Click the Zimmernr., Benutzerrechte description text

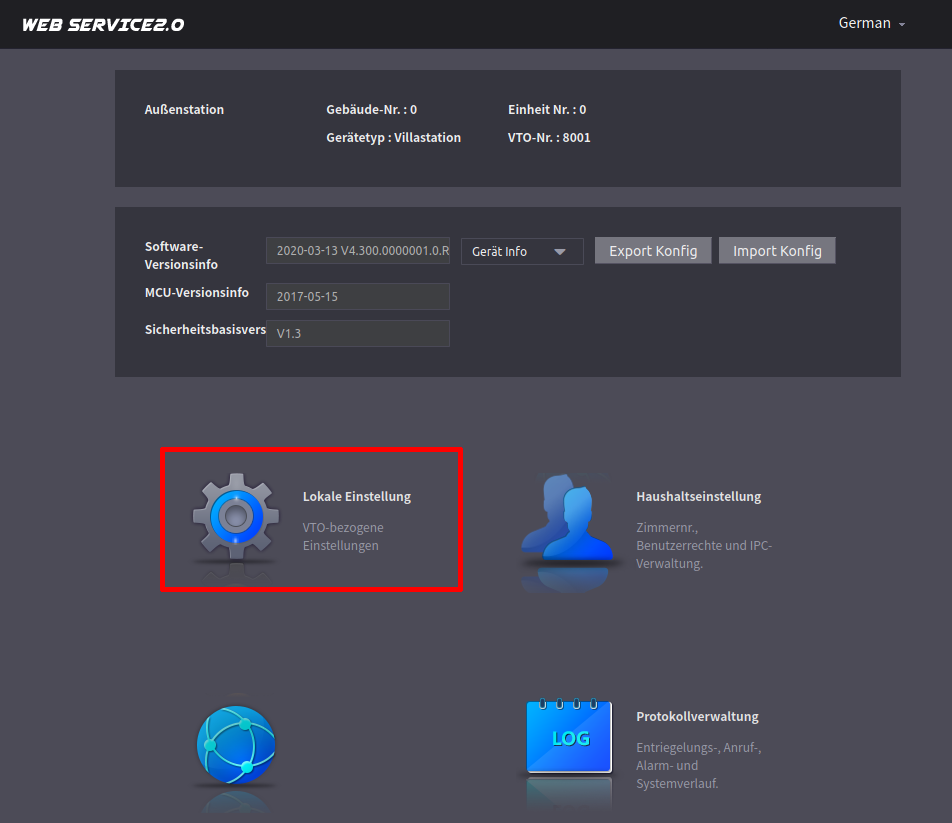(704, 546)
